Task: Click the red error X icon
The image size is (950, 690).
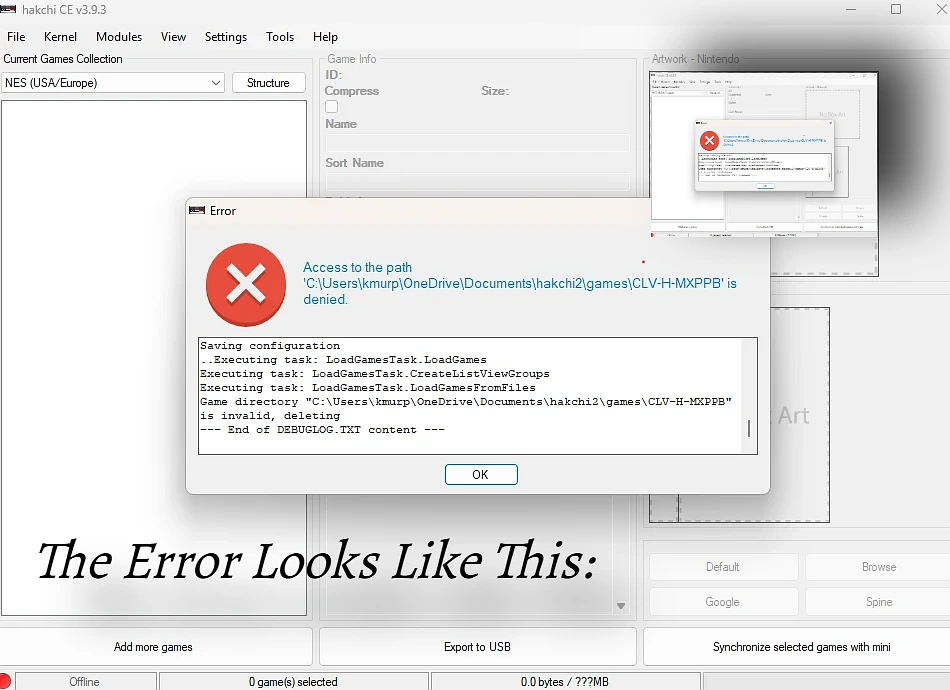Action: pyautogui.click(x=246, y=284)
